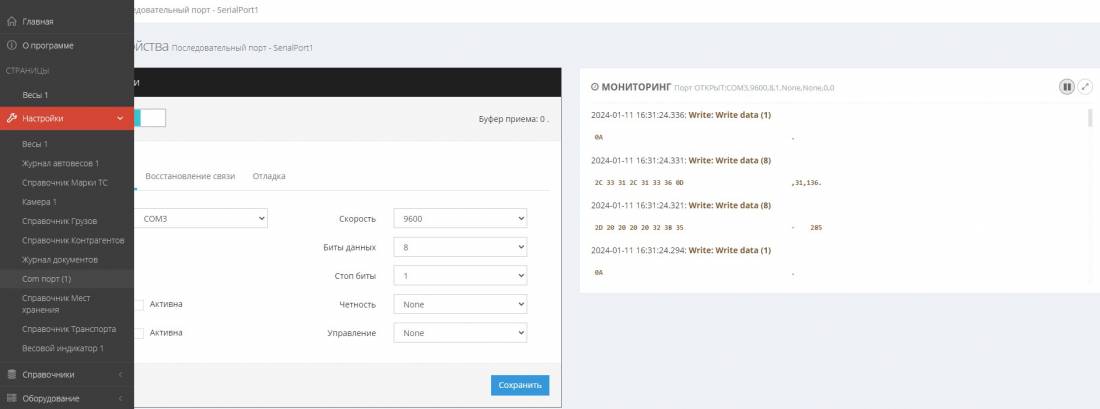Pause the monitoring log
Screen dimensions: 1100x409
[x=1066, y=87]
